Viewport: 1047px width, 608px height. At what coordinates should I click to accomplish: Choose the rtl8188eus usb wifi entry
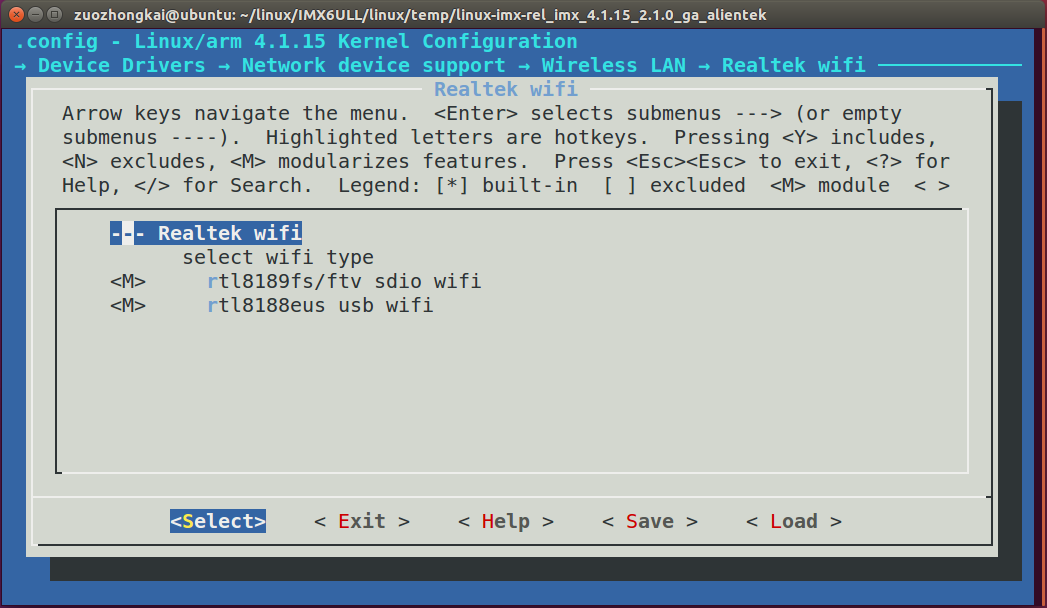click(x=319, y=305)
